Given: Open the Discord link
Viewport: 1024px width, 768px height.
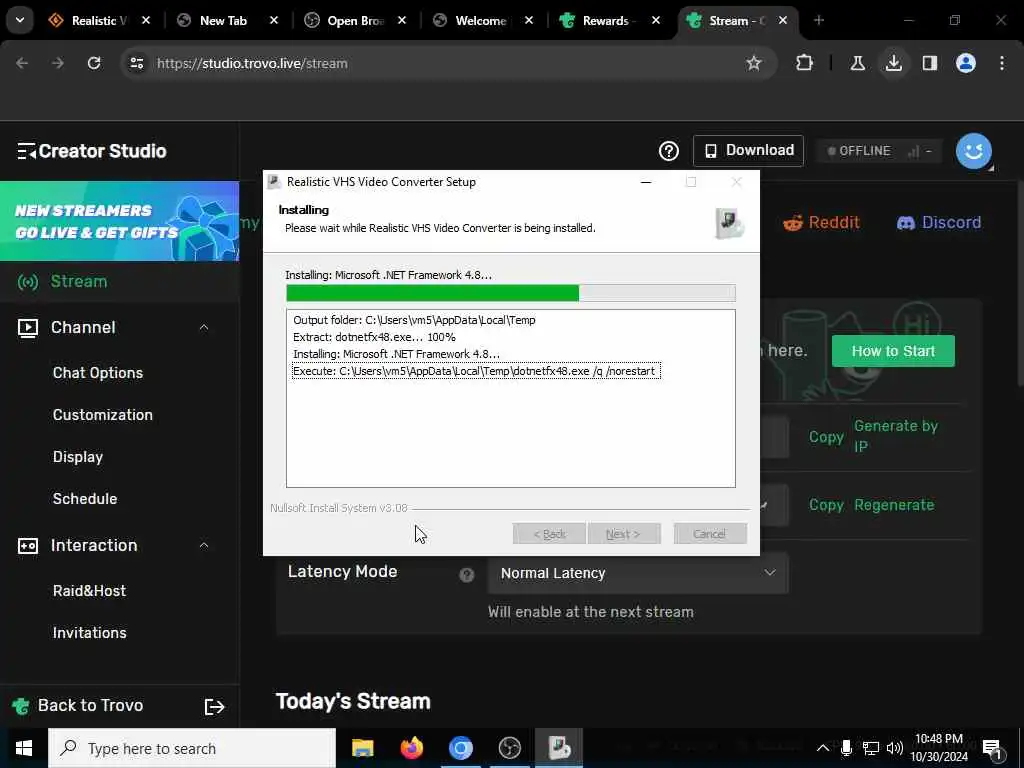Looking at the screenshot, I should coord(938,223).
